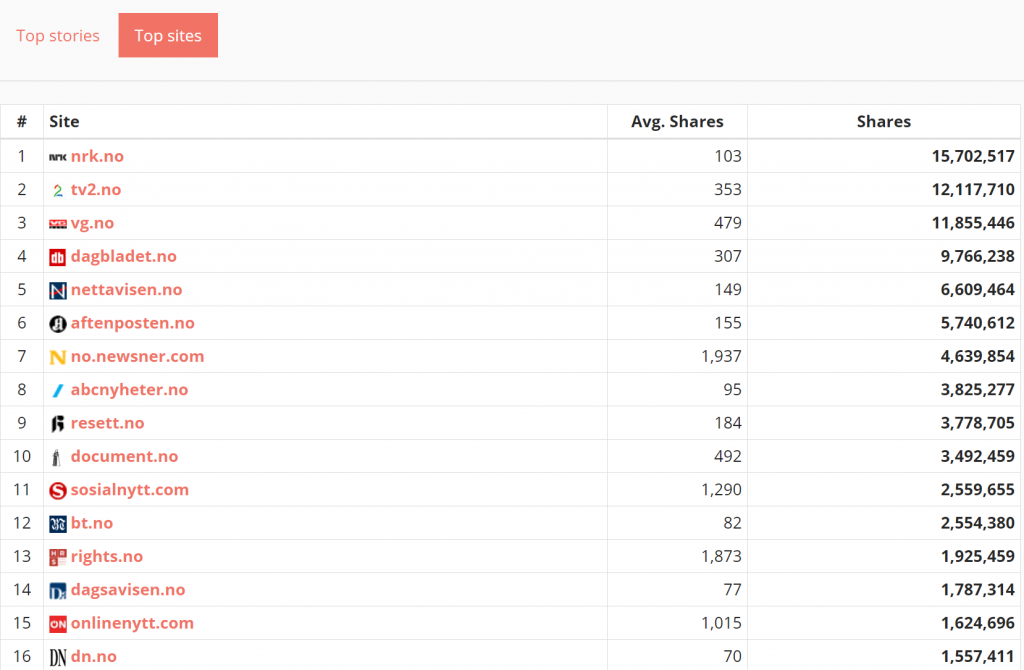Click the red Sosialnytt S icon
The width and height of the screenshot is (1024, 670).
(x=58, y=490)
